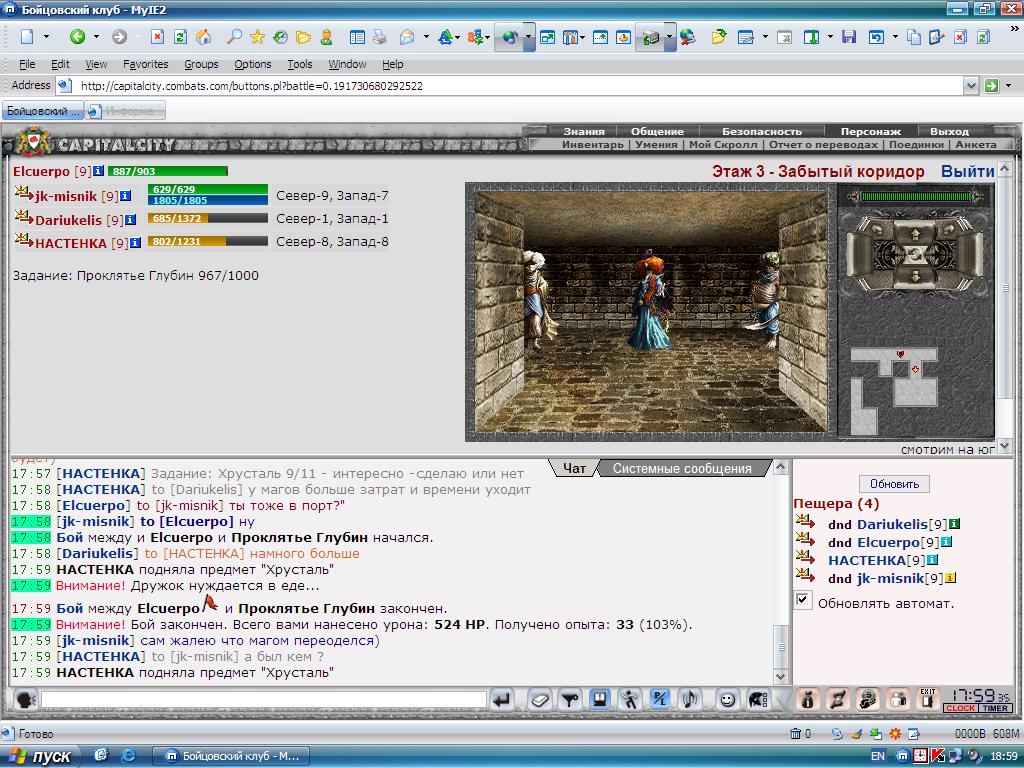The width and height of the screenshot is (1024, 768).
Task: Click the Go arrow button by address bar
Action: click(x=991, y=86)
